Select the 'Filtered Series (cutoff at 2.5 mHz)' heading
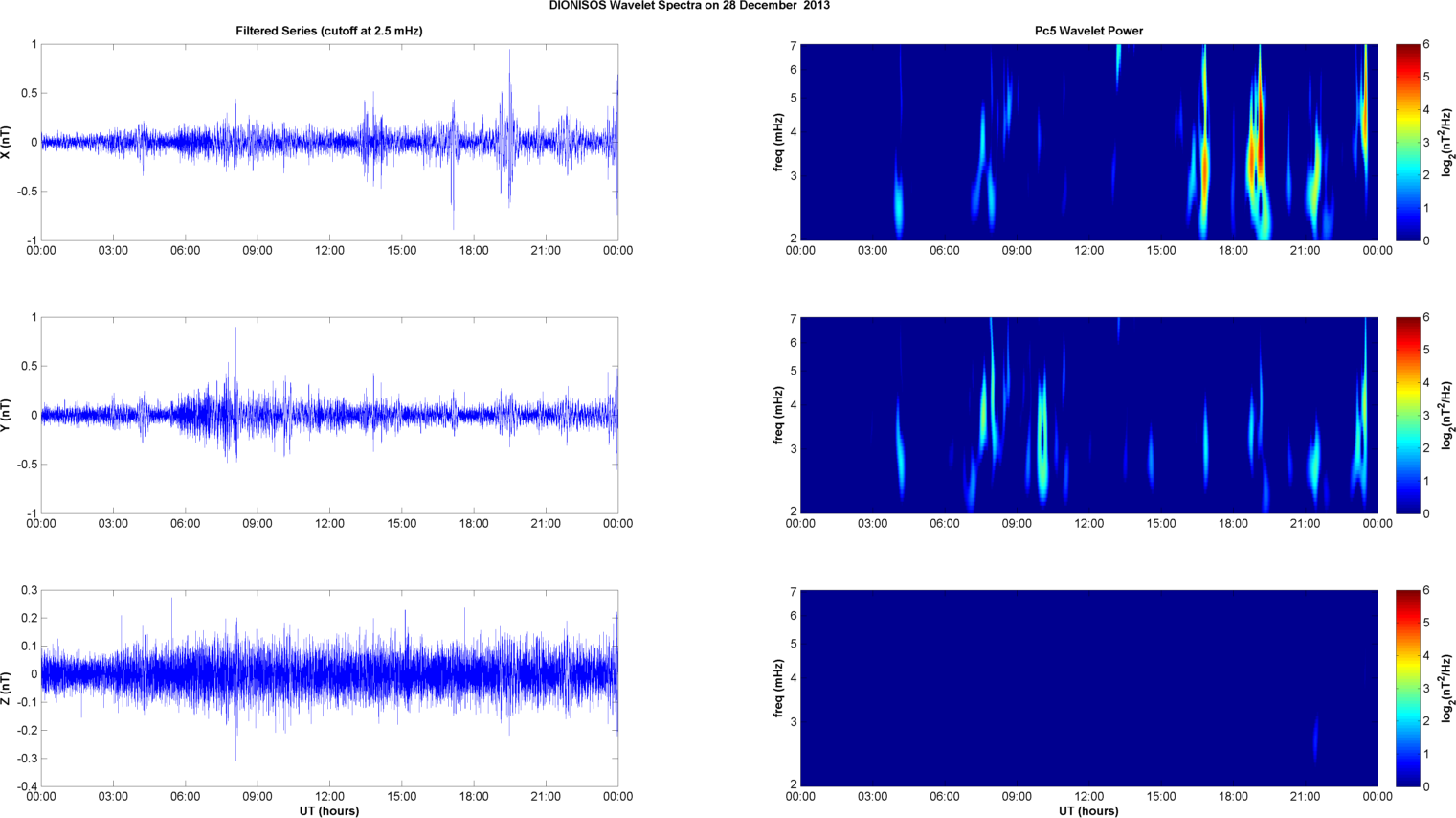1456x818 pixels. [329, 31]
